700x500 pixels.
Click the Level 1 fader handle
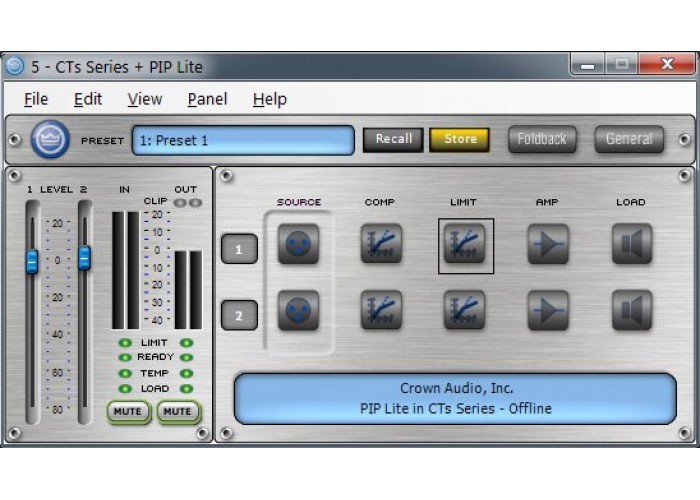32,262
